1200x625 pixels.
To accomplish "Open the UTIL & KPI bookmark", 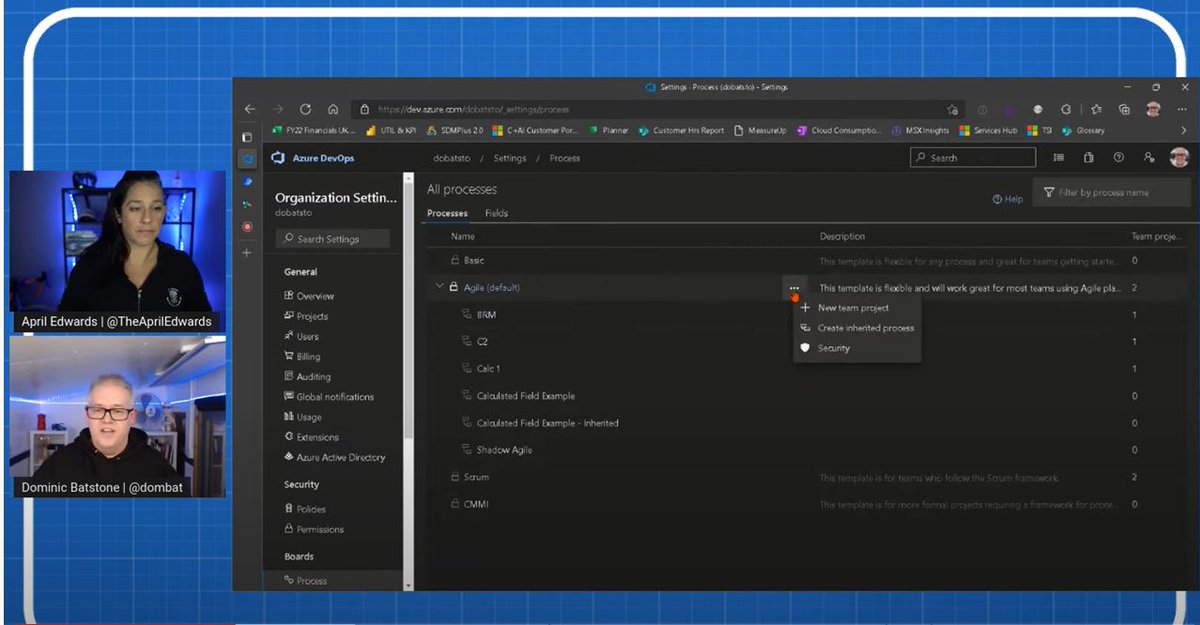I will click(x=391, y=131).
